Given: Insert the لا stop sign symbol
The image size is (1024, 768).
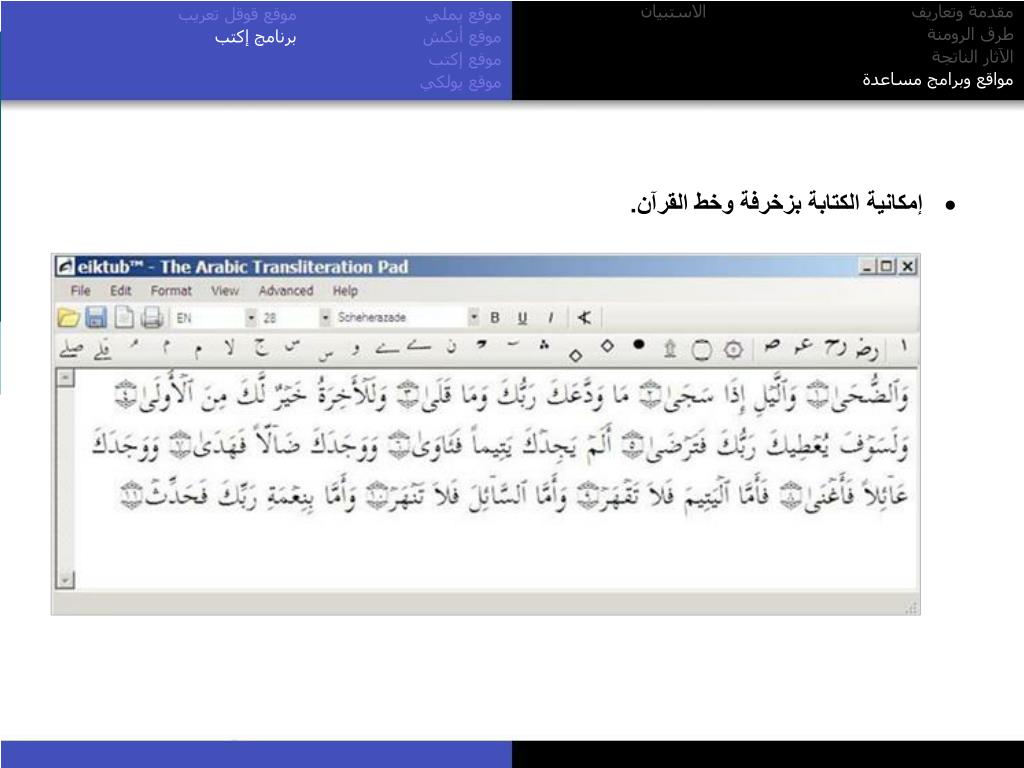Looking at the screenshot, I should [x=229, y=347].
